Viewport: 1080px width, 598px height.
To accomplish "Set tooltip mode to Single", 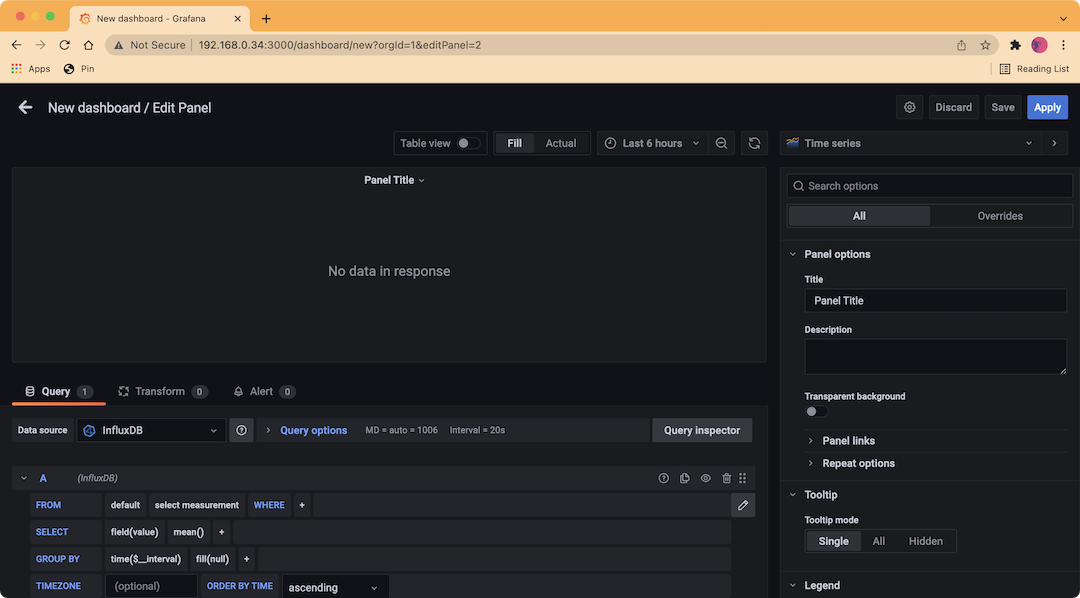I will point(833,542).
